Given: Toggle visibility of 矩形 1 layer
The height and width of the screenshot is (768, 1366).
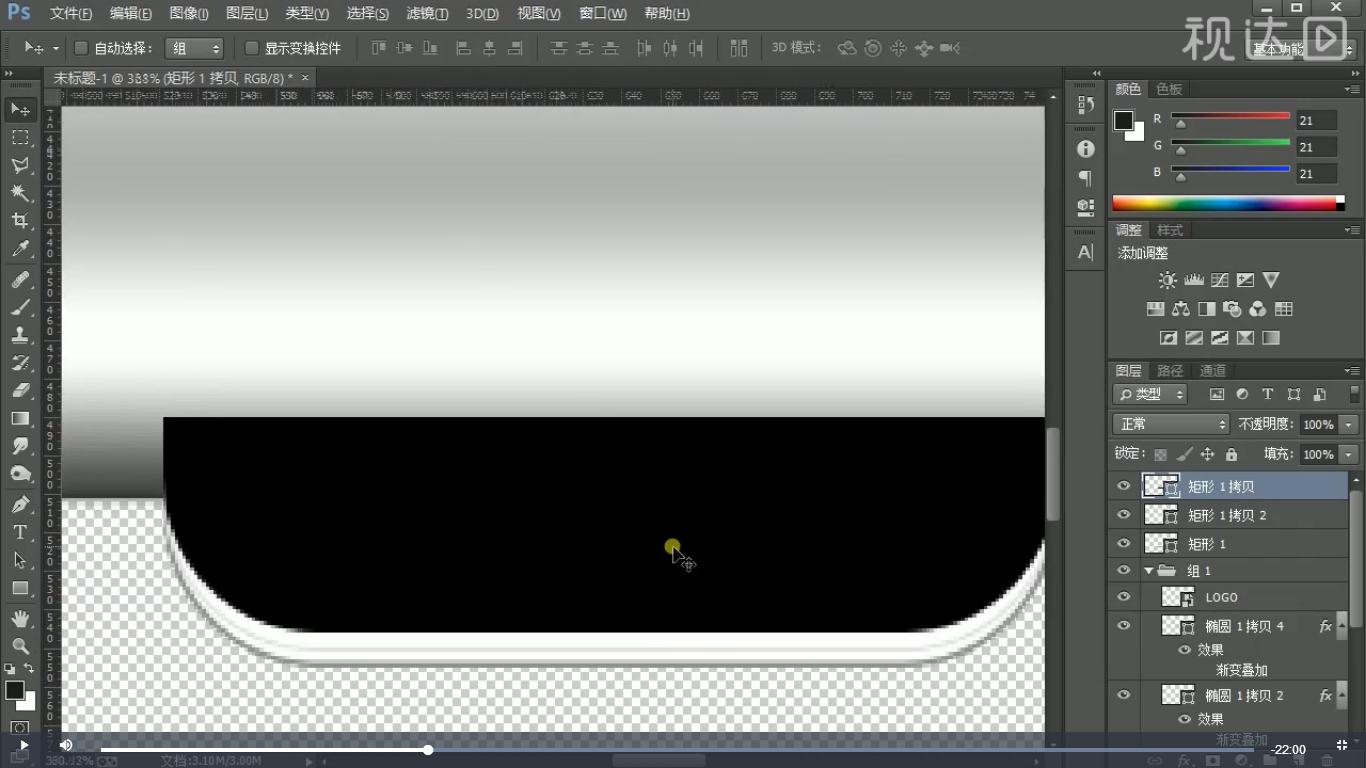Looking at the screenshot, I should coord(1124,543).
